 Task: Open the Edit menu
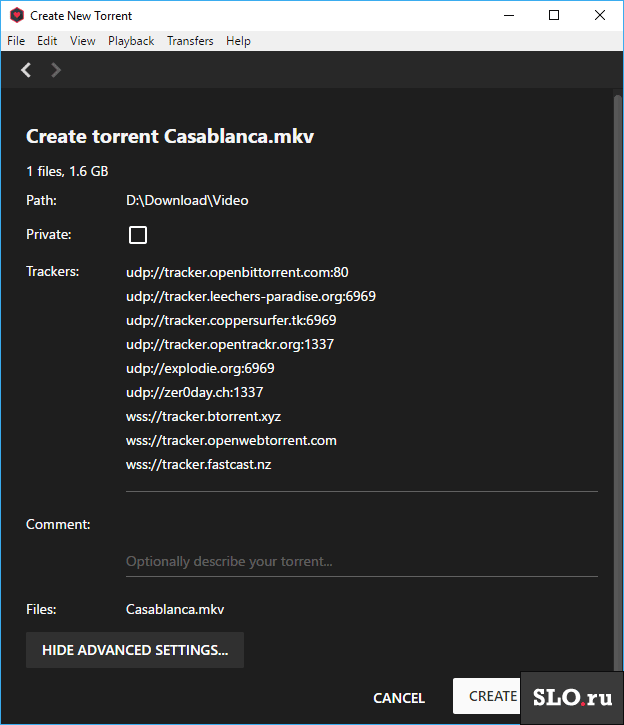[x=47, y=41]
